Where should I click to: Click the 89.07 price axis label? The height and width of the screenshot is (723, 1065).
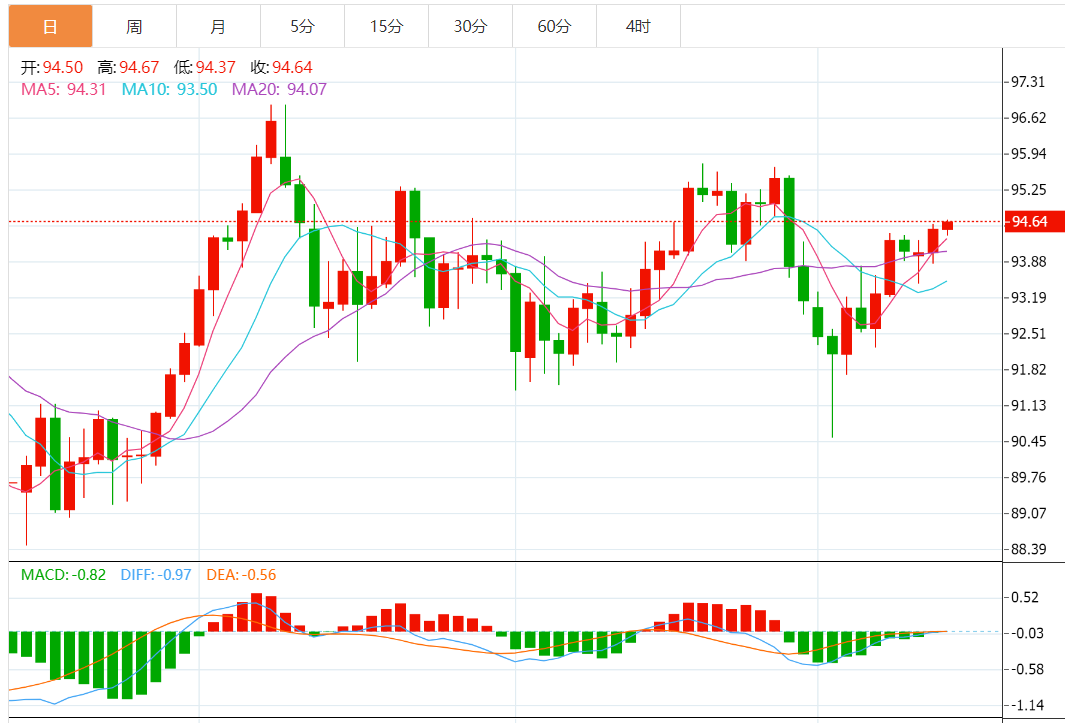point(1028,513)
